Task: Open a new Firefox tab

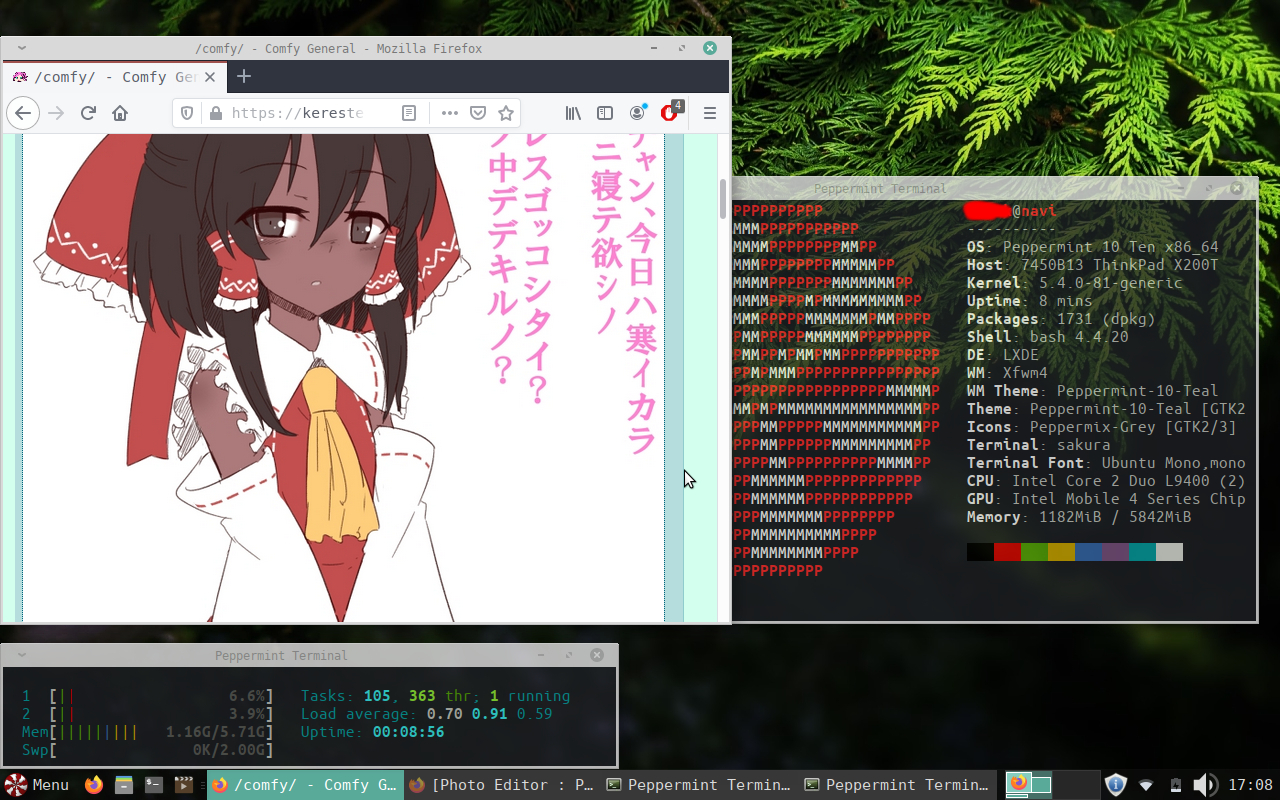Action: coord(243,77)
